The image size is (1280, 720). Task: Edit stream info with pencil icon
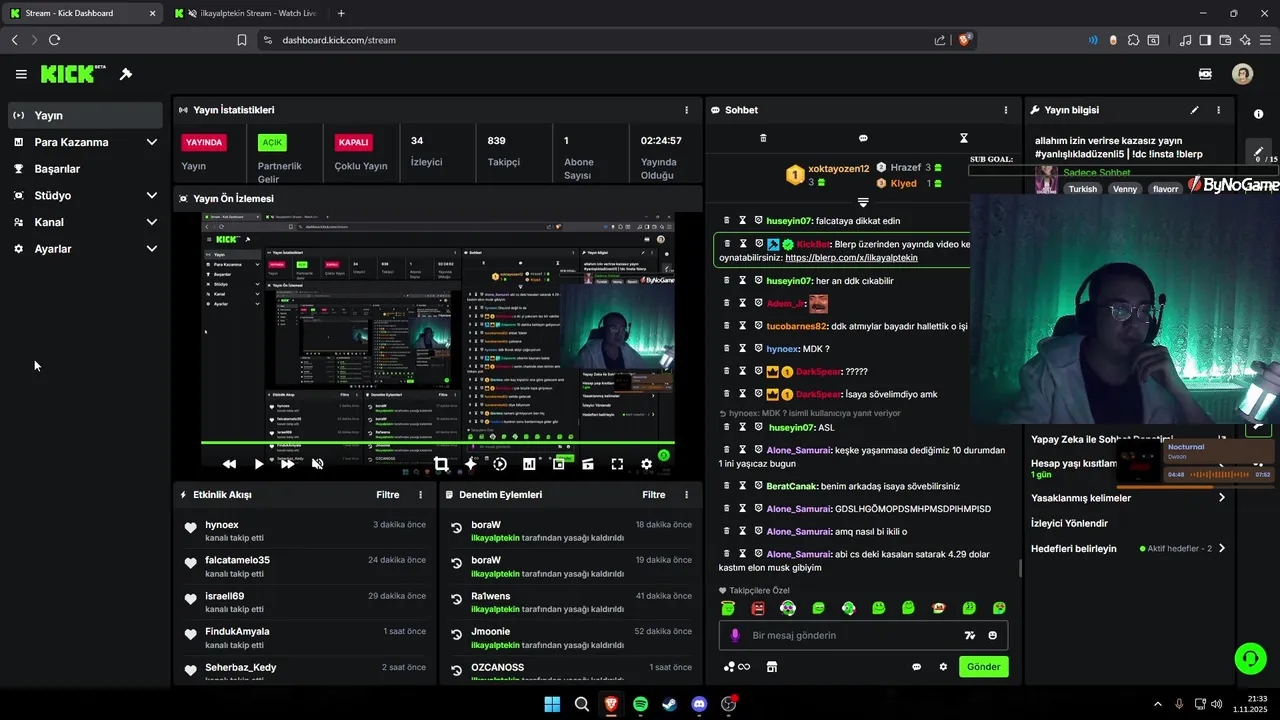coord(1194,110)
